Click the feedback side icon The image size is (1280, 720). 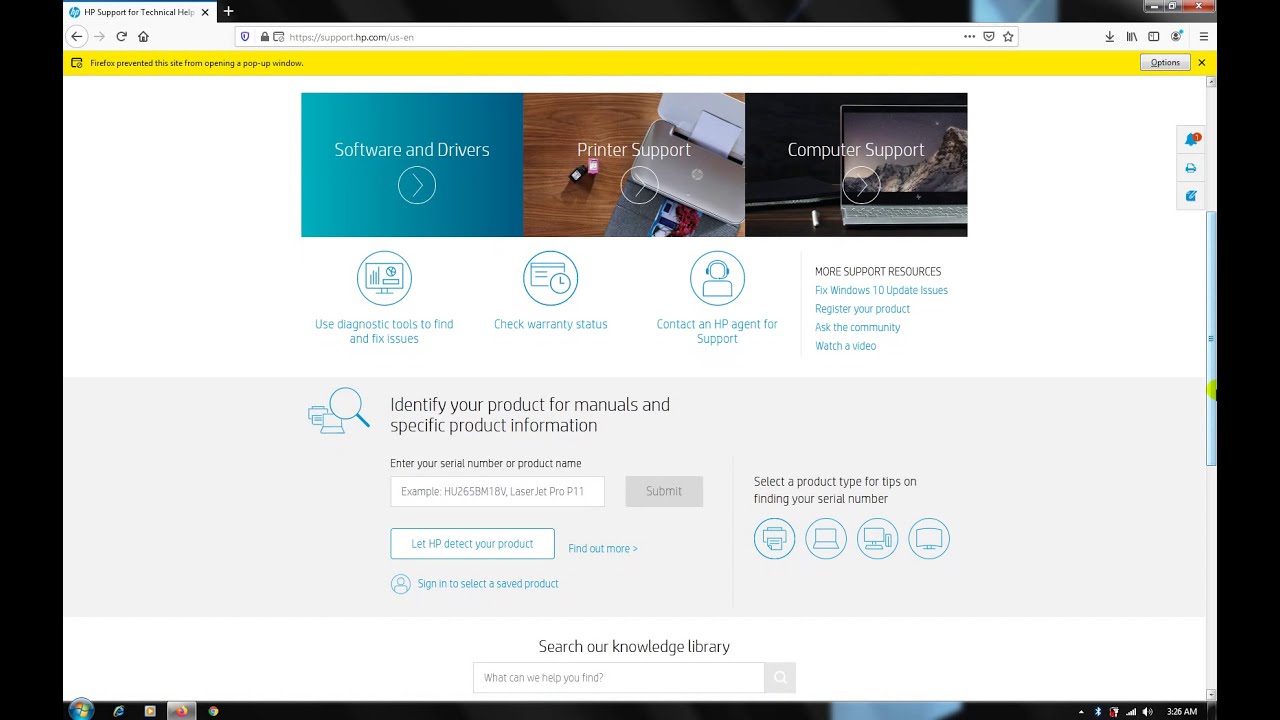1191,196
